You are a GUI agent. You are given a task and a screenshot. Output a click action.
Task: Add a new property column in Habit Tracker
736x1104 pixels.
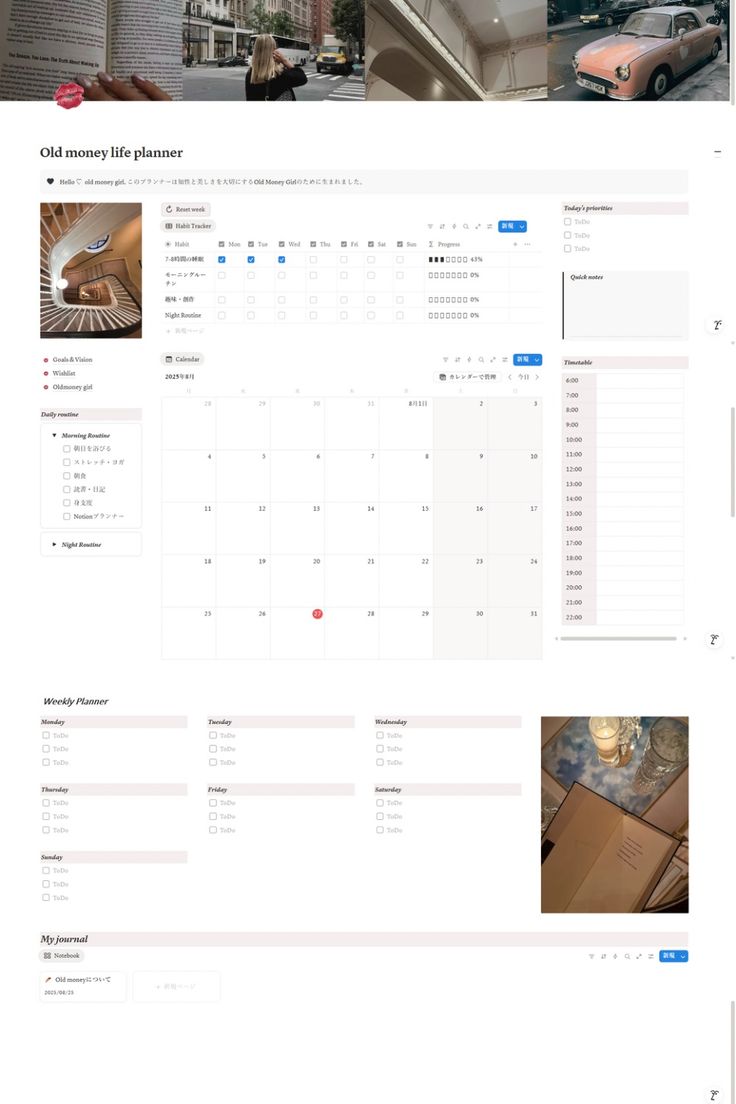coord(516,244)
